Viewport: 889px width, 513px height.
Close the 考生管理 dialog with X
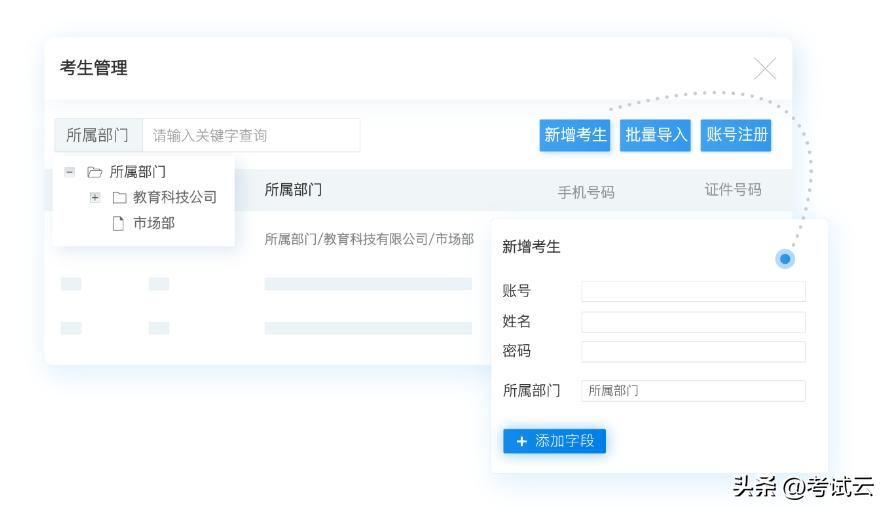click(765, 69)
